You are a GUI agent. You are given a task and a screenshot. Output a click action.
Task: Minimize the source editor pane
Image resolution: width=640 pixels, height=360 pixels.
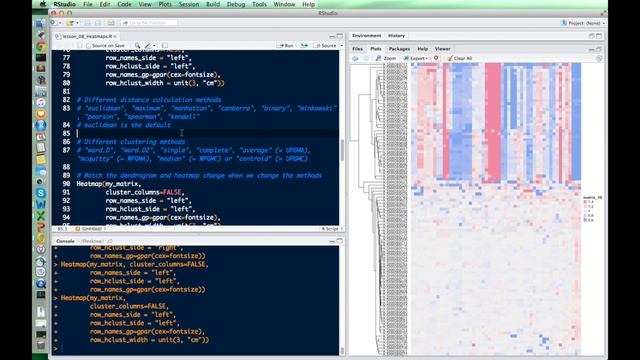pyautogui.click(x=332, y=36)
